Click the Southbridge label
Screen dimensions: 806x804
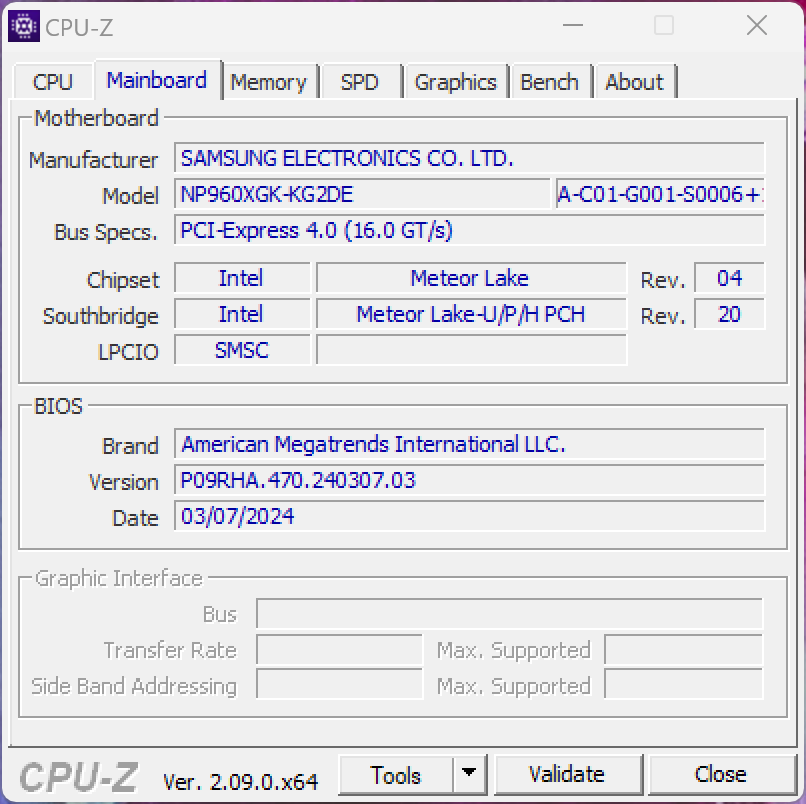point(101,316)
